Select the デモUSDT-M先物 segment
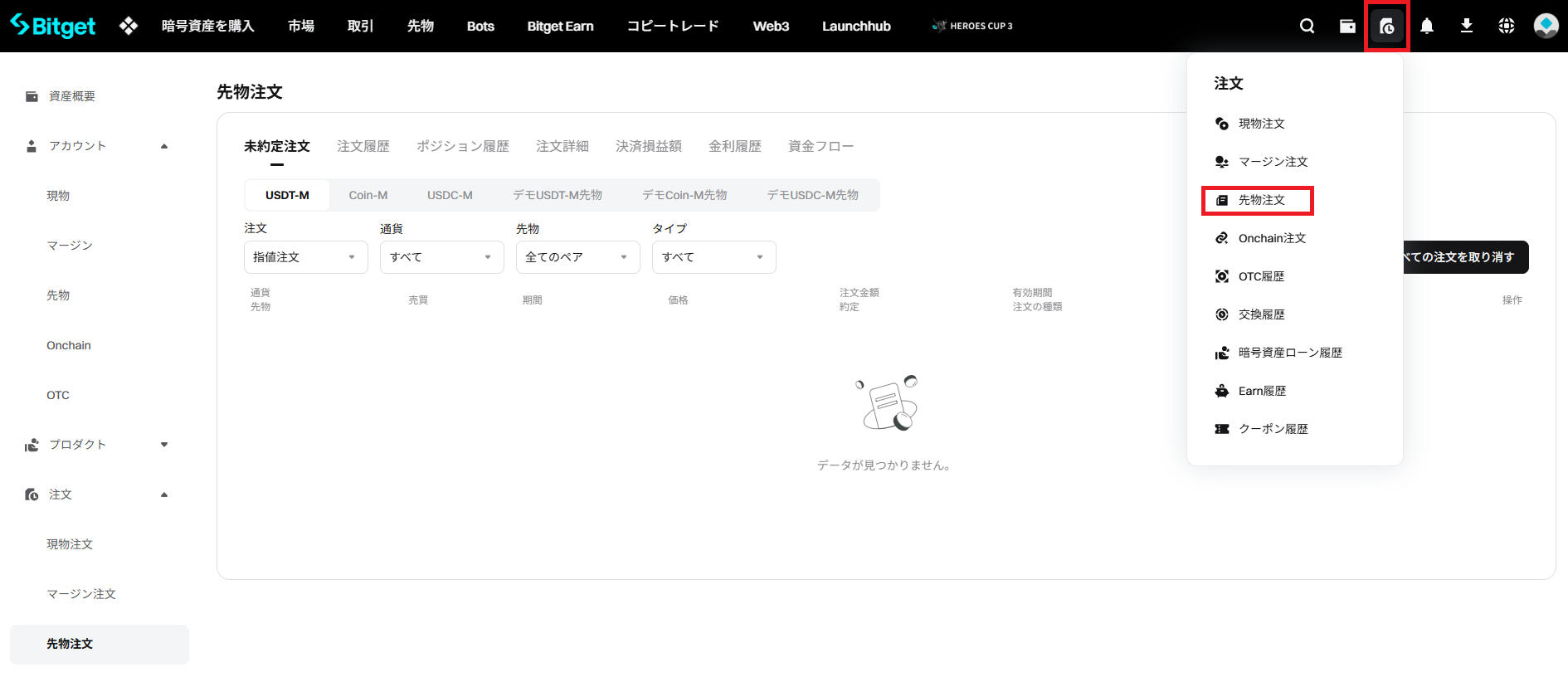 (x=558, y=195)
